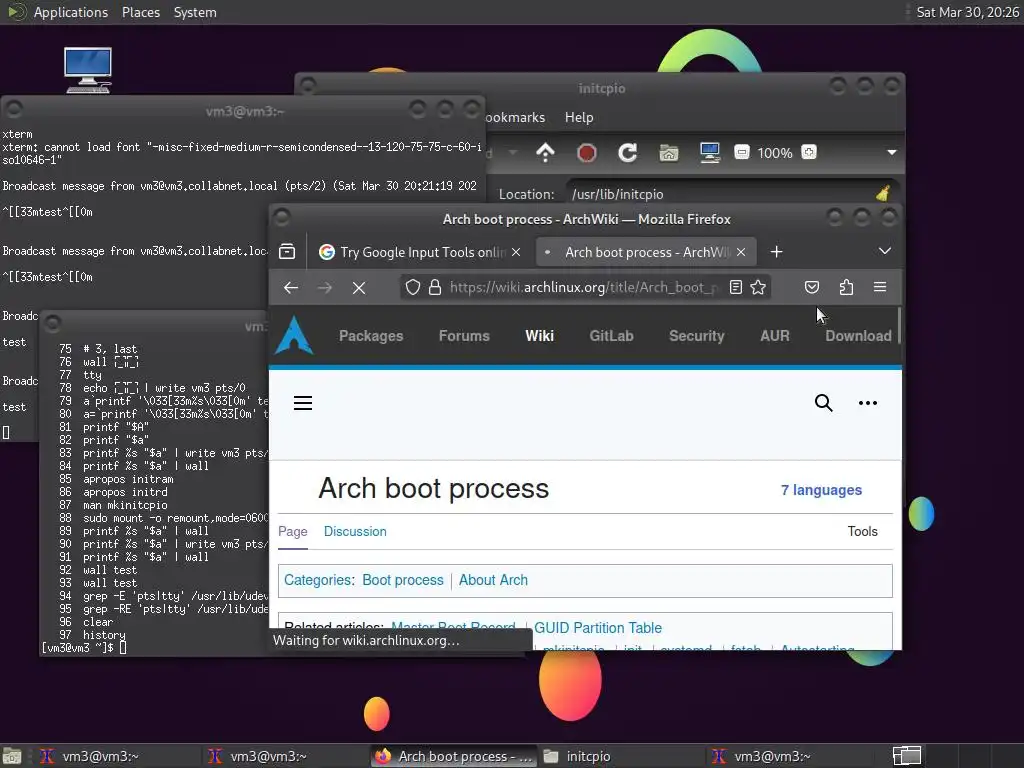Click the date and time clock
Screen dimensions: 1024x768
967,12
